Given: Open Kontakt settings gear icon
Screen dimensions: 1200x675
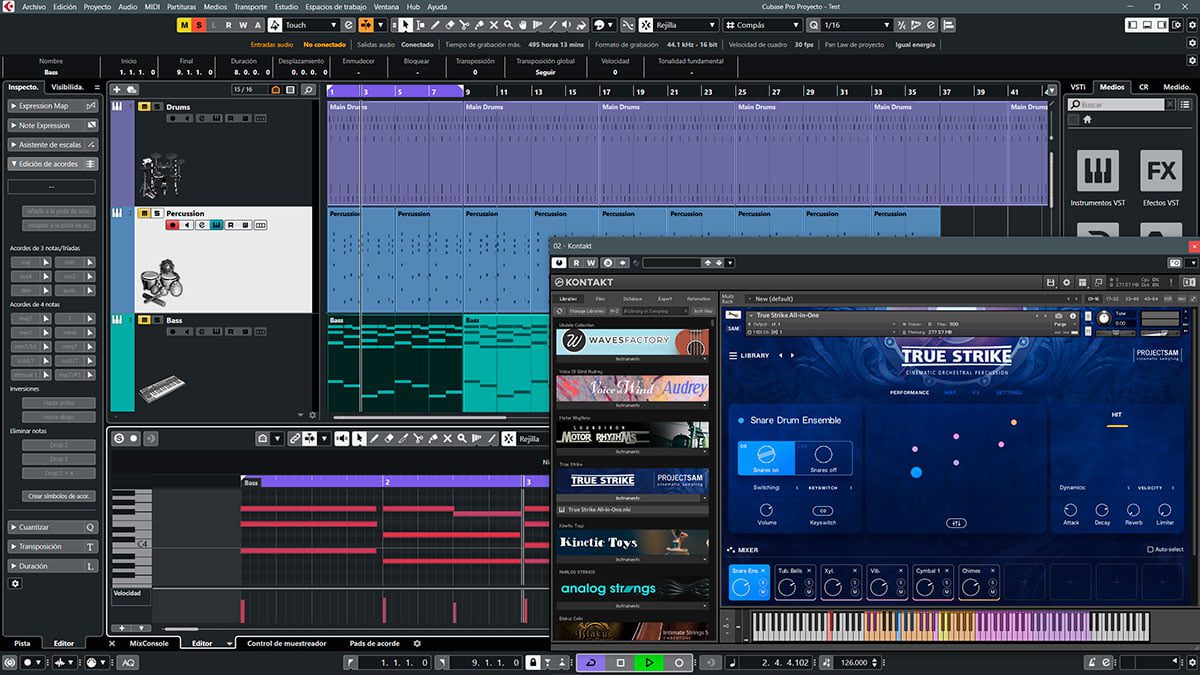Looking at the screenshot, I should coord(1067,282).
